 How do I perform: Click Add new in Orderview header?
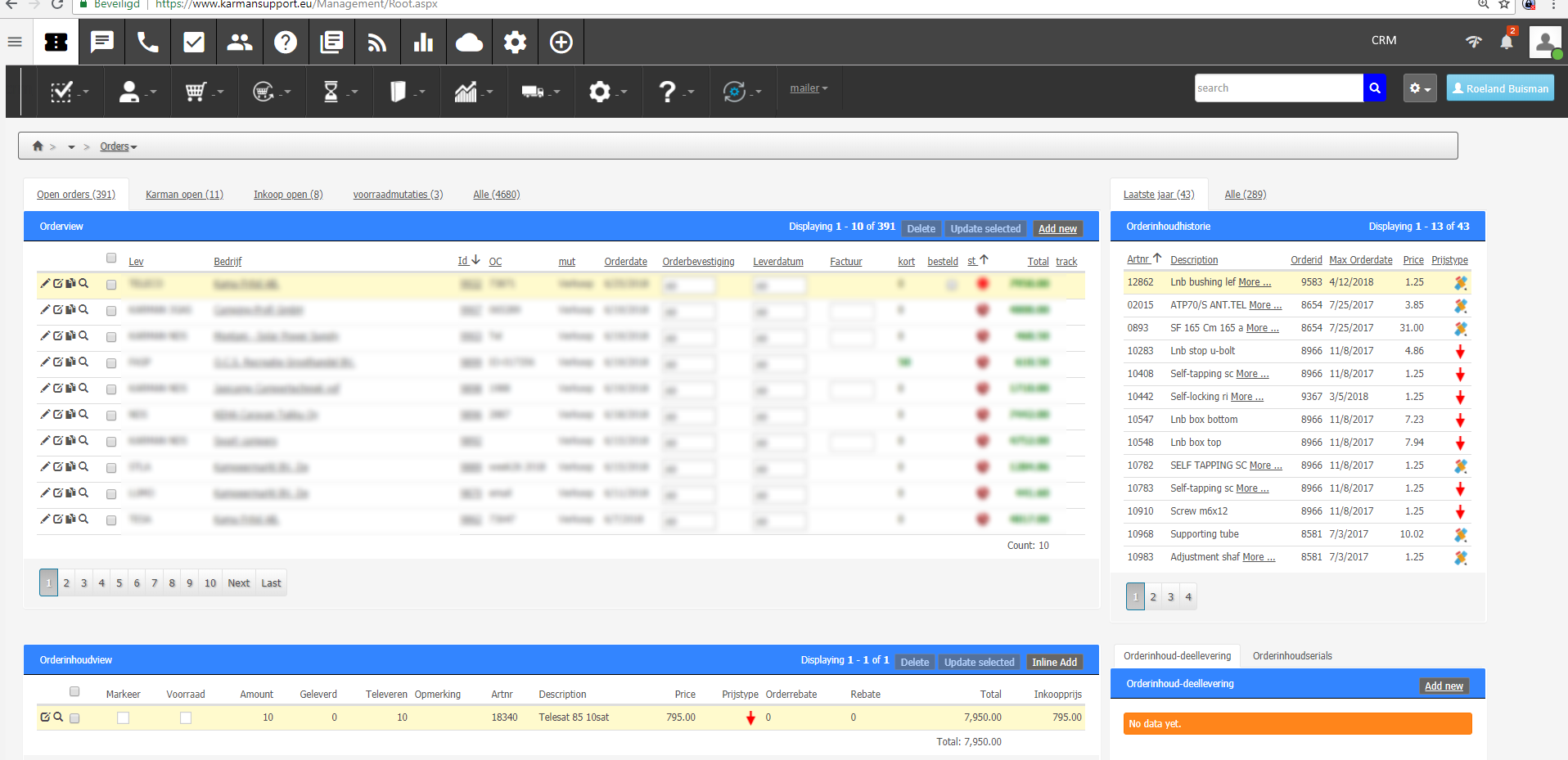click(1057, 229)
